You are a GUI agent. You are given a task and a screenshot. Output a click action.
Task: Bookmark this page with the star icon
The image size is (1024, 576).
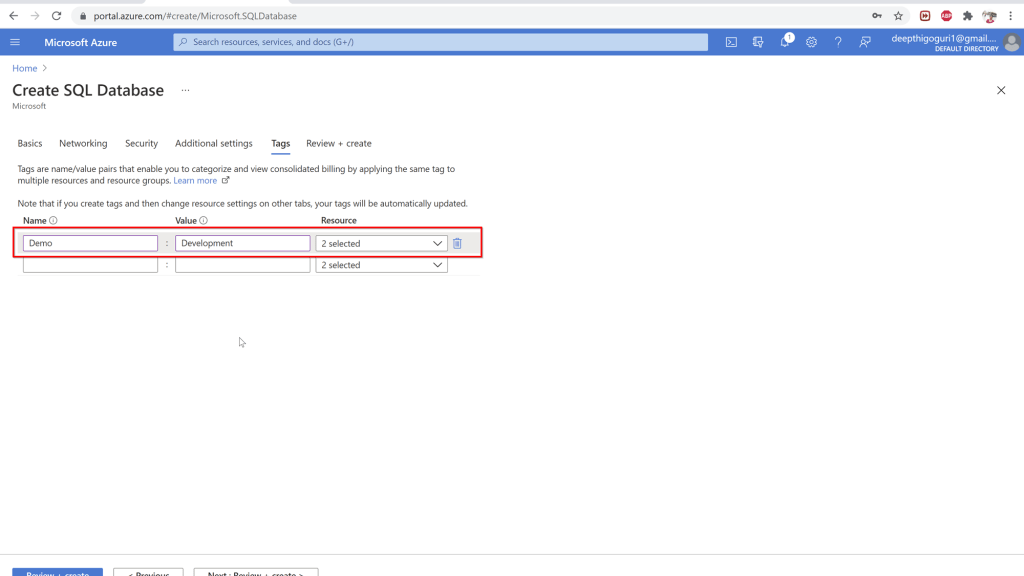pyautogui.click(x=898, y=16)
